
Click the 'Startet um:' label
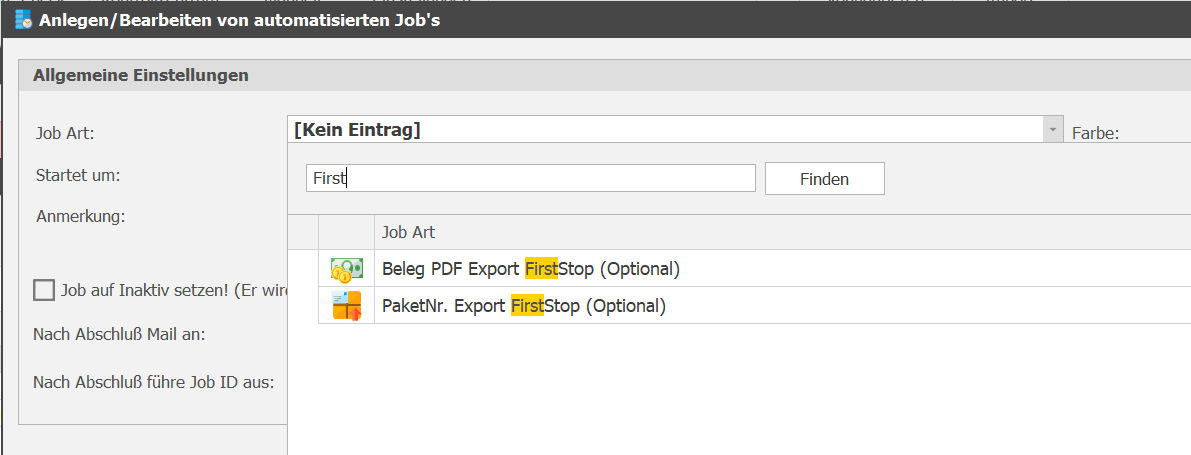tap(78, 175)
